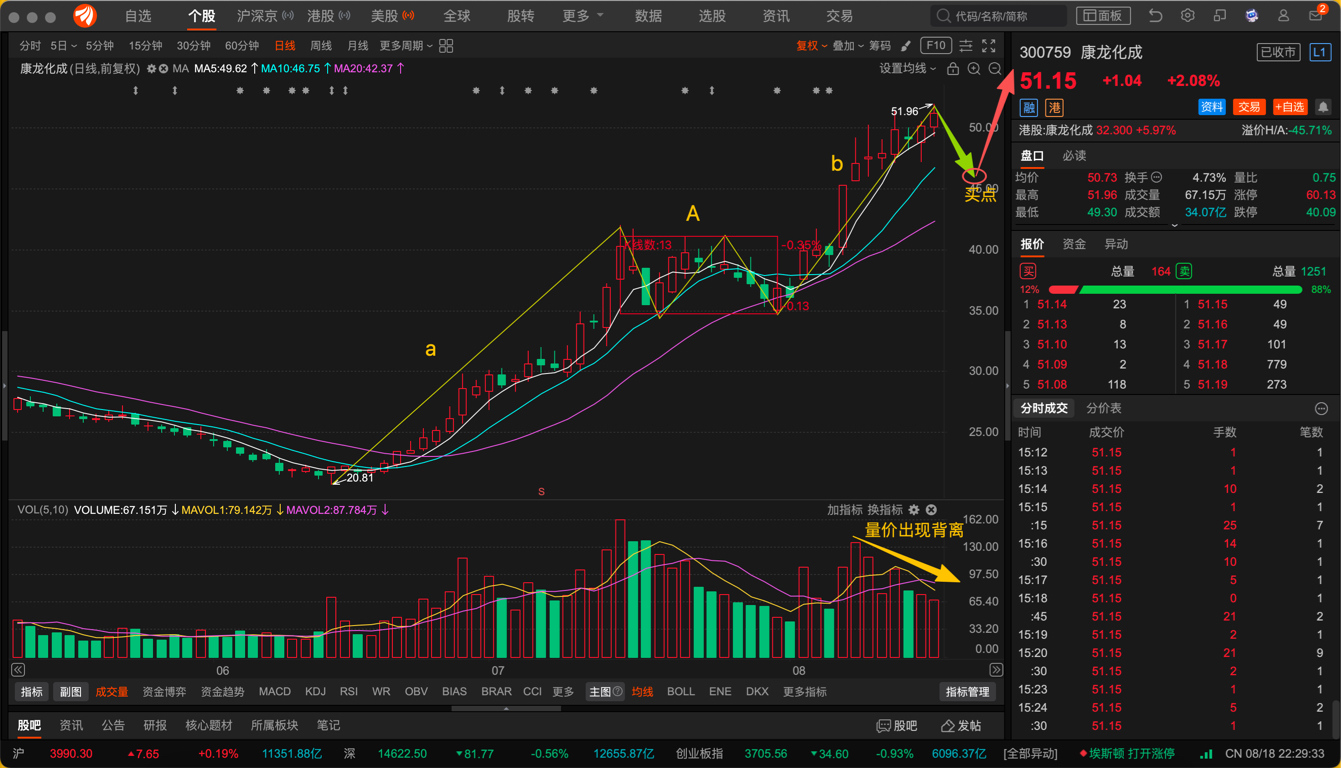Toggle the 副图 sub-chart button

[70, 692]
